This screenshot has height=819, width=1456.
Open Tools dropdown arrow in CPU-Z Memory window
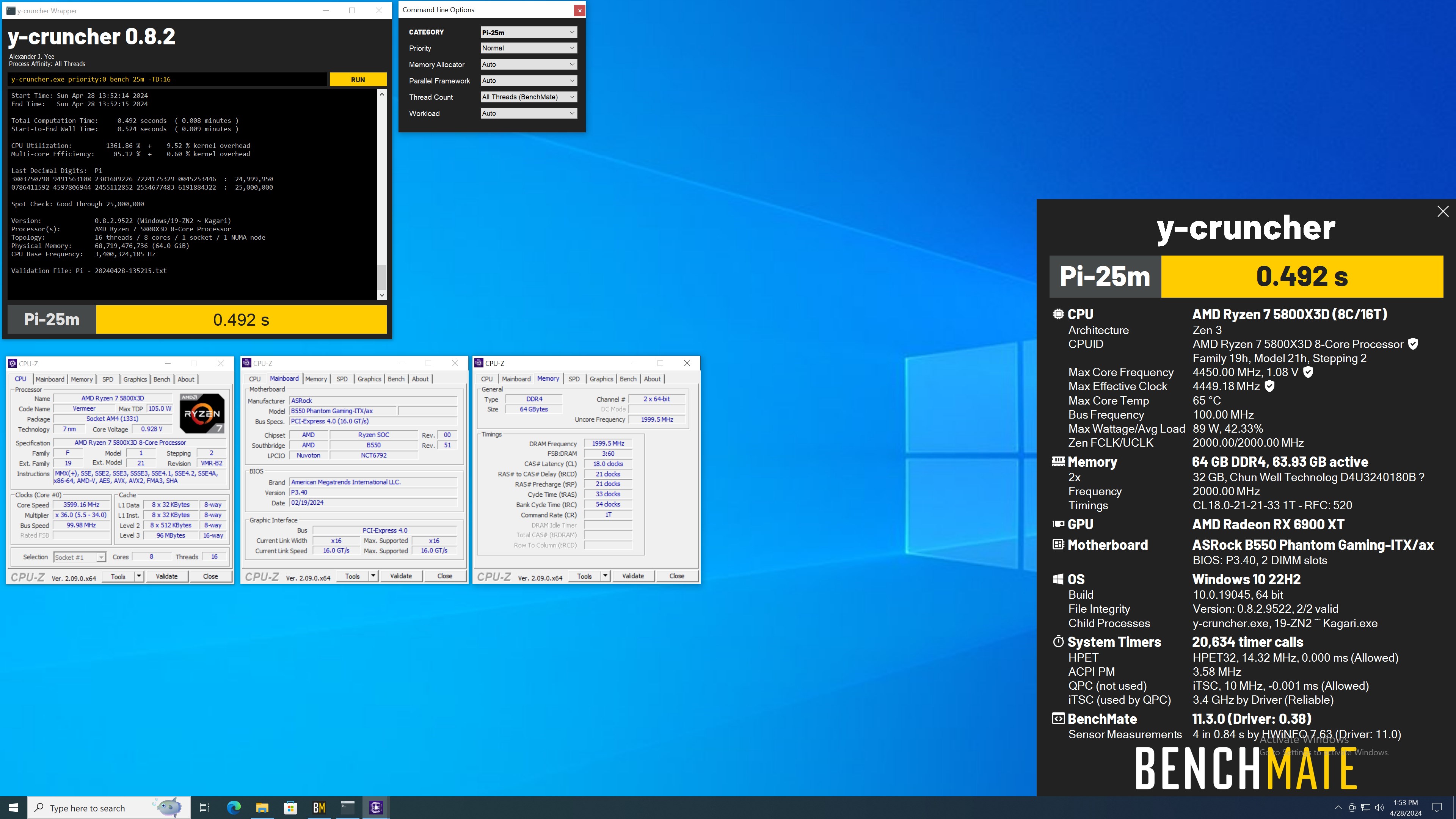[x=605, y=576]
